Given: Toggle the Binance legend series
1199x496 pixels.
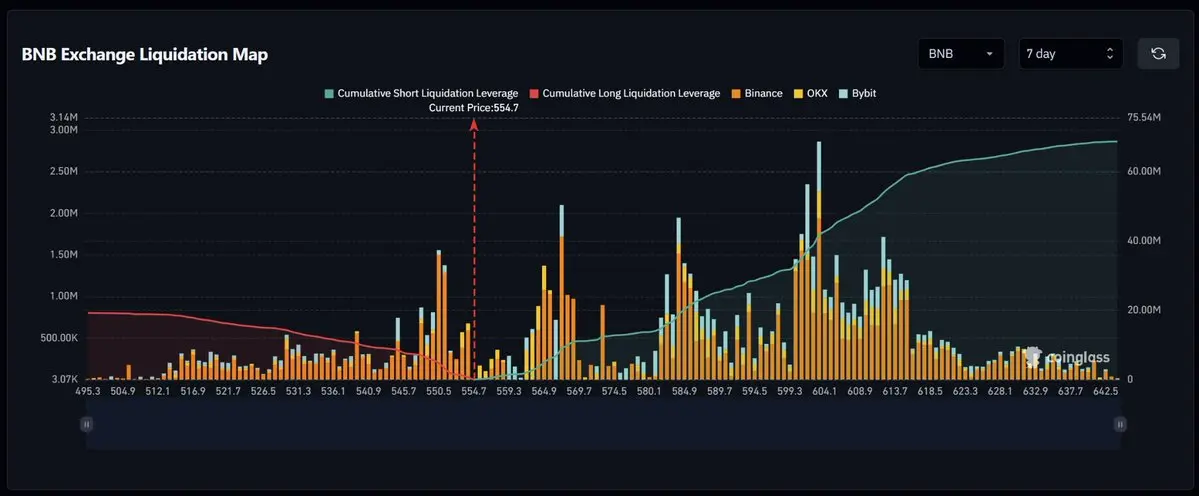Looking at the screenshot, I should tap(757, 93).
